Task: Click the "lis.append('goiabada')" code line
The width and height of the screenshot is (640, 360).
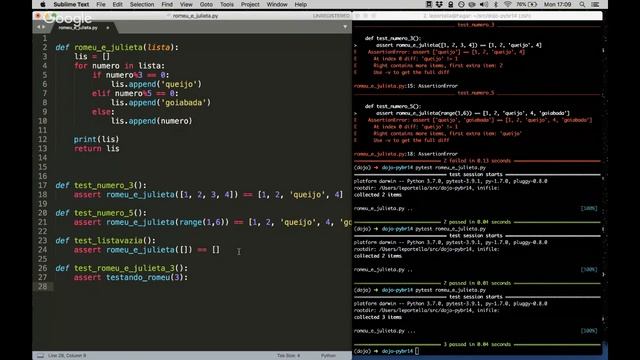Action: click(x=161, y=102)
